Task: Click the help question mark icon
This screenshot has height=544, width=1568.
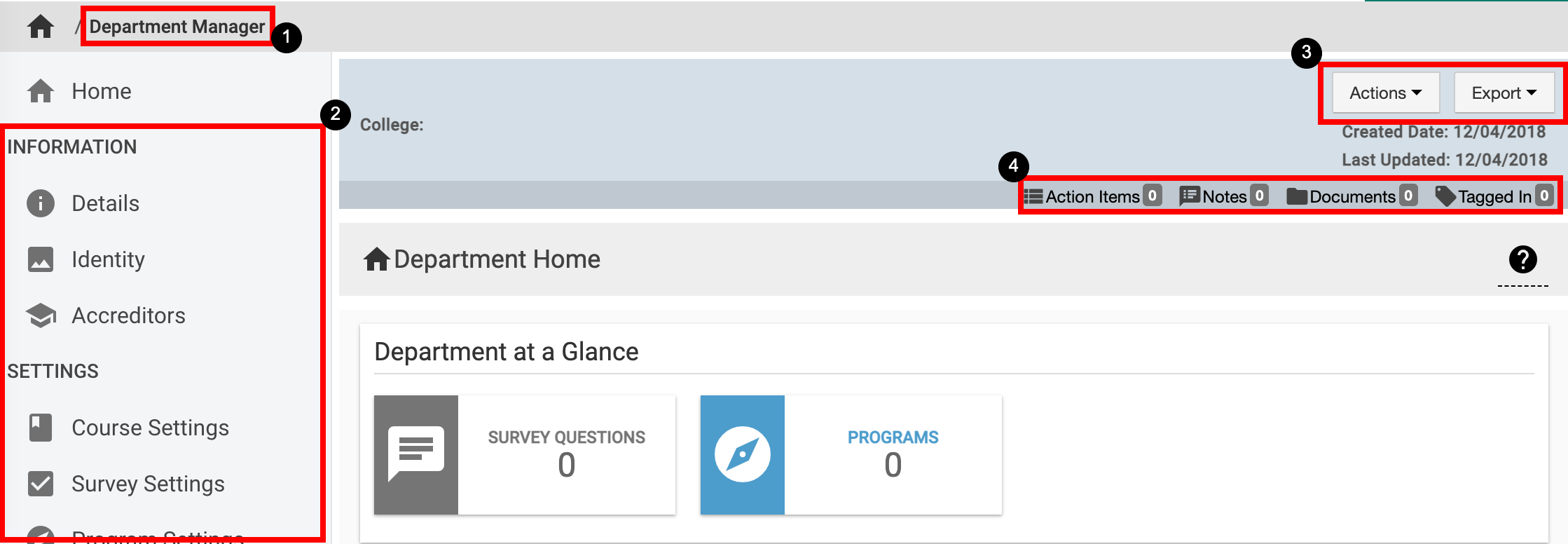Action: 1522,259
